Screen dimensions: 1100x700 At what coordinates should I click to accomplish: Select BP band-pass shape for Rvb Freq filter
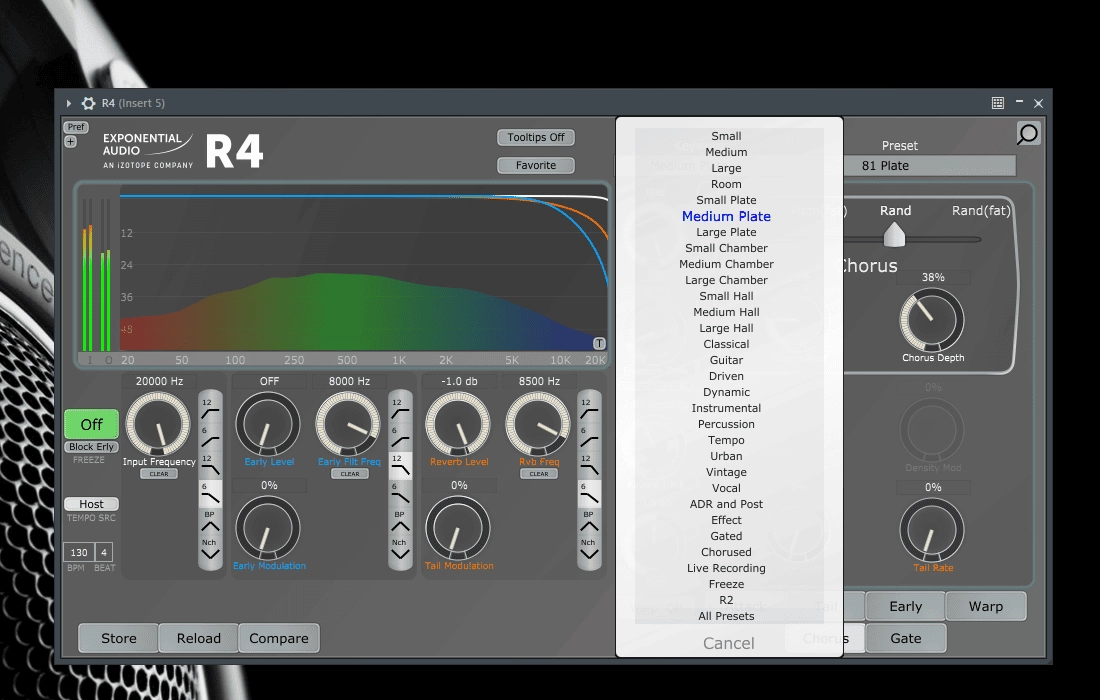pyautogui.click(x=589, y=521)
